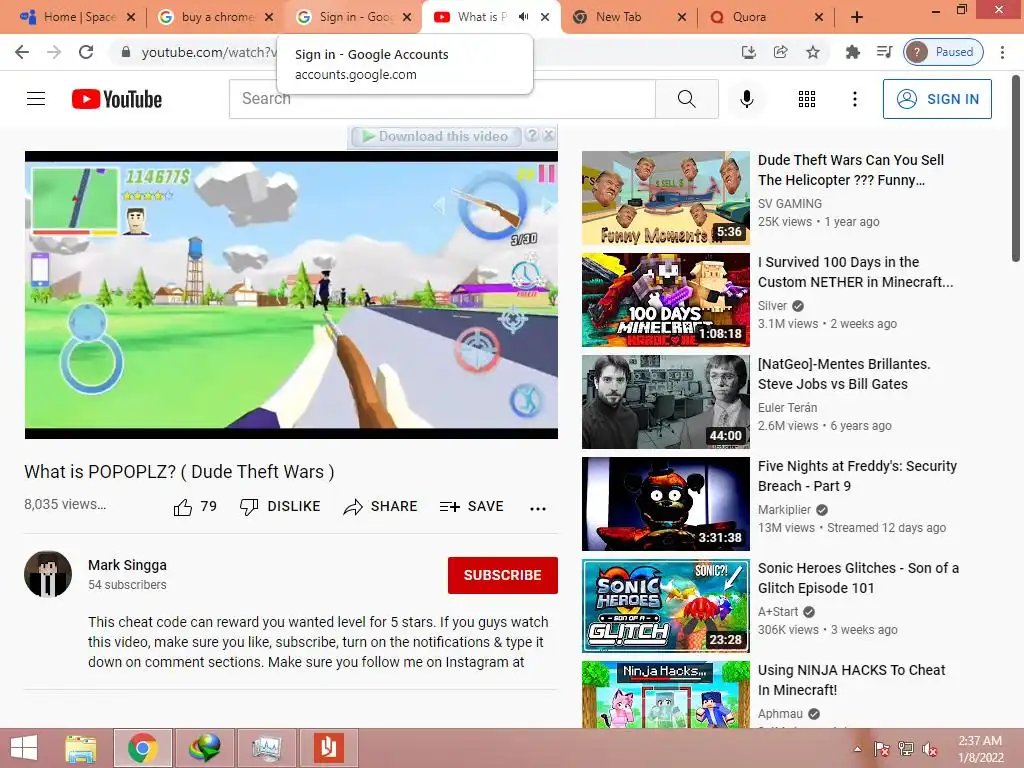
Task: Open Internet Download Manager in taskbar
Action: point(204,748)
